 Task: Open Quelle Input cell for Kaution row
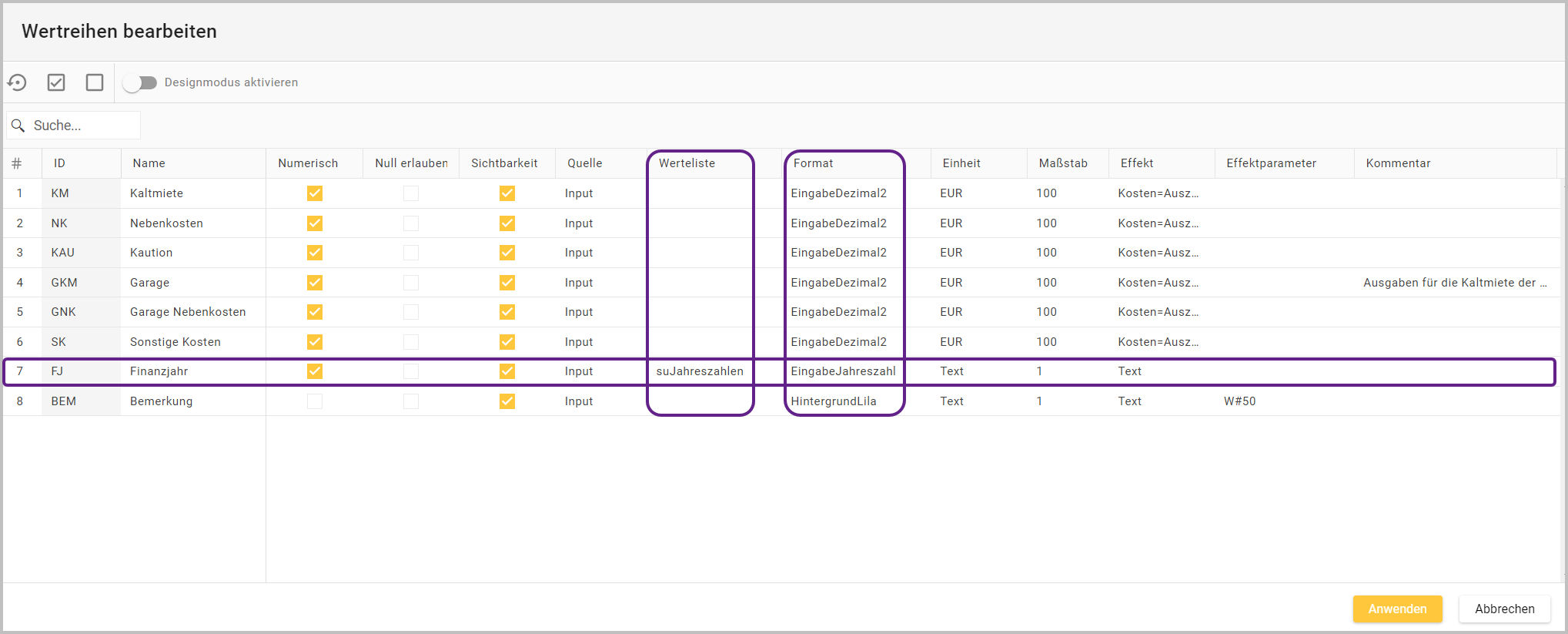click(579, 253)
